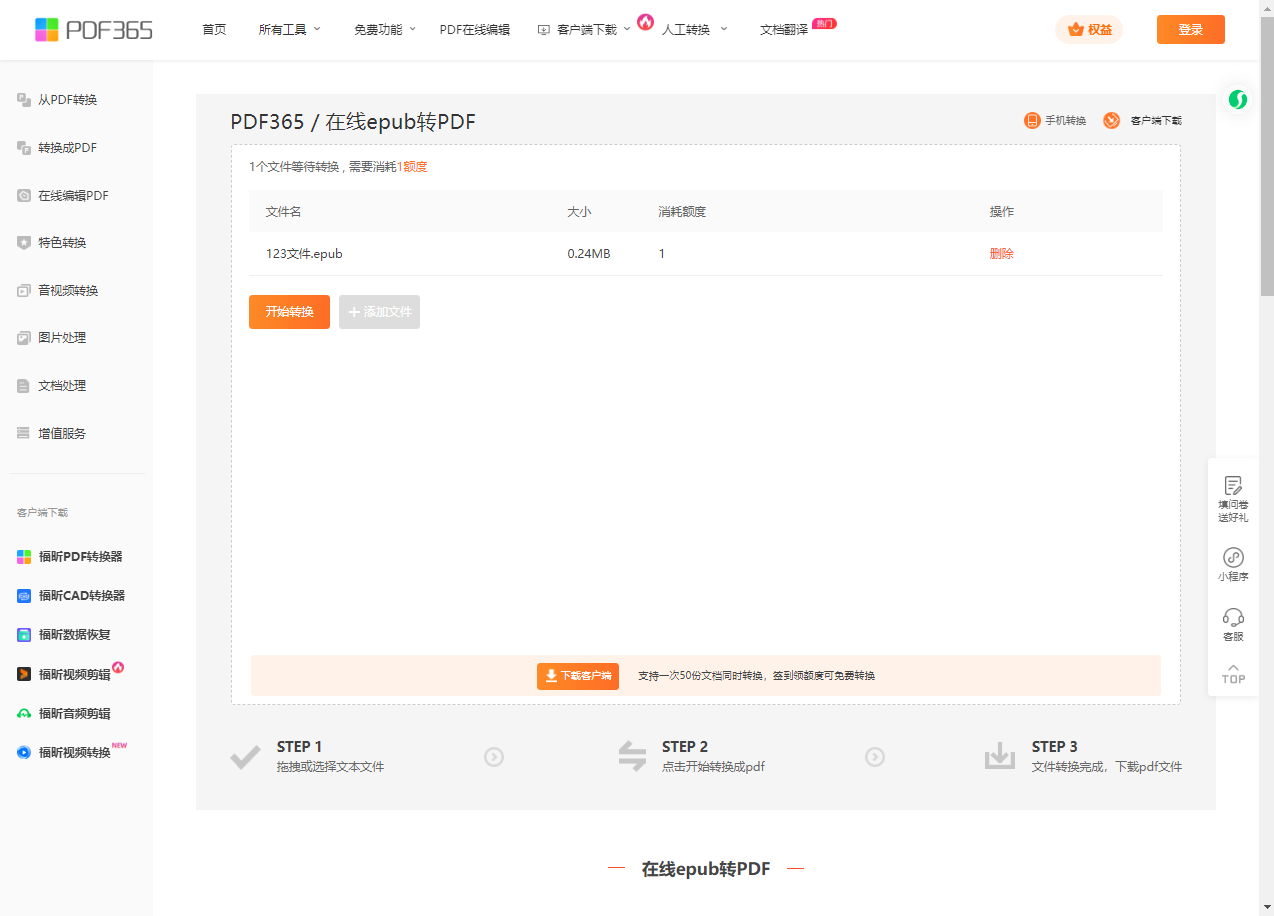Click the 1额度 orange quota text

412,167
